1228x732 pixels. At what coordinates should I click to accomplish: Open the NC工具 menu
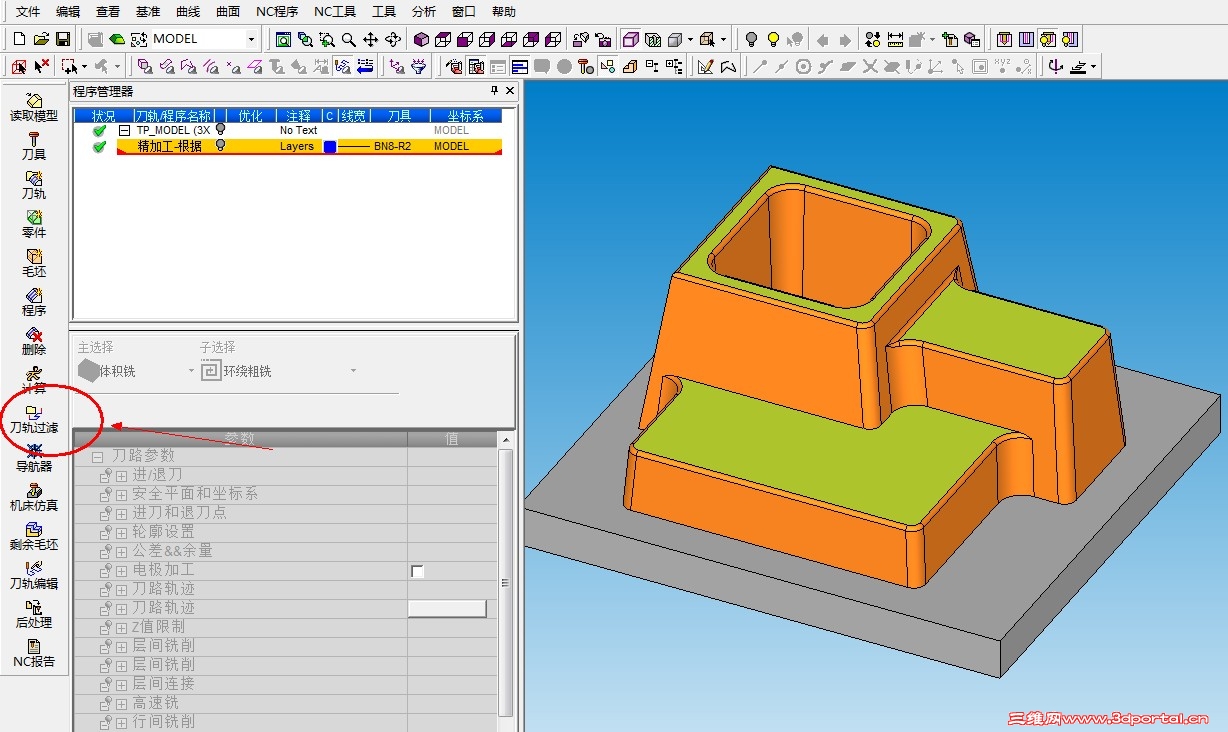(335, 12)
